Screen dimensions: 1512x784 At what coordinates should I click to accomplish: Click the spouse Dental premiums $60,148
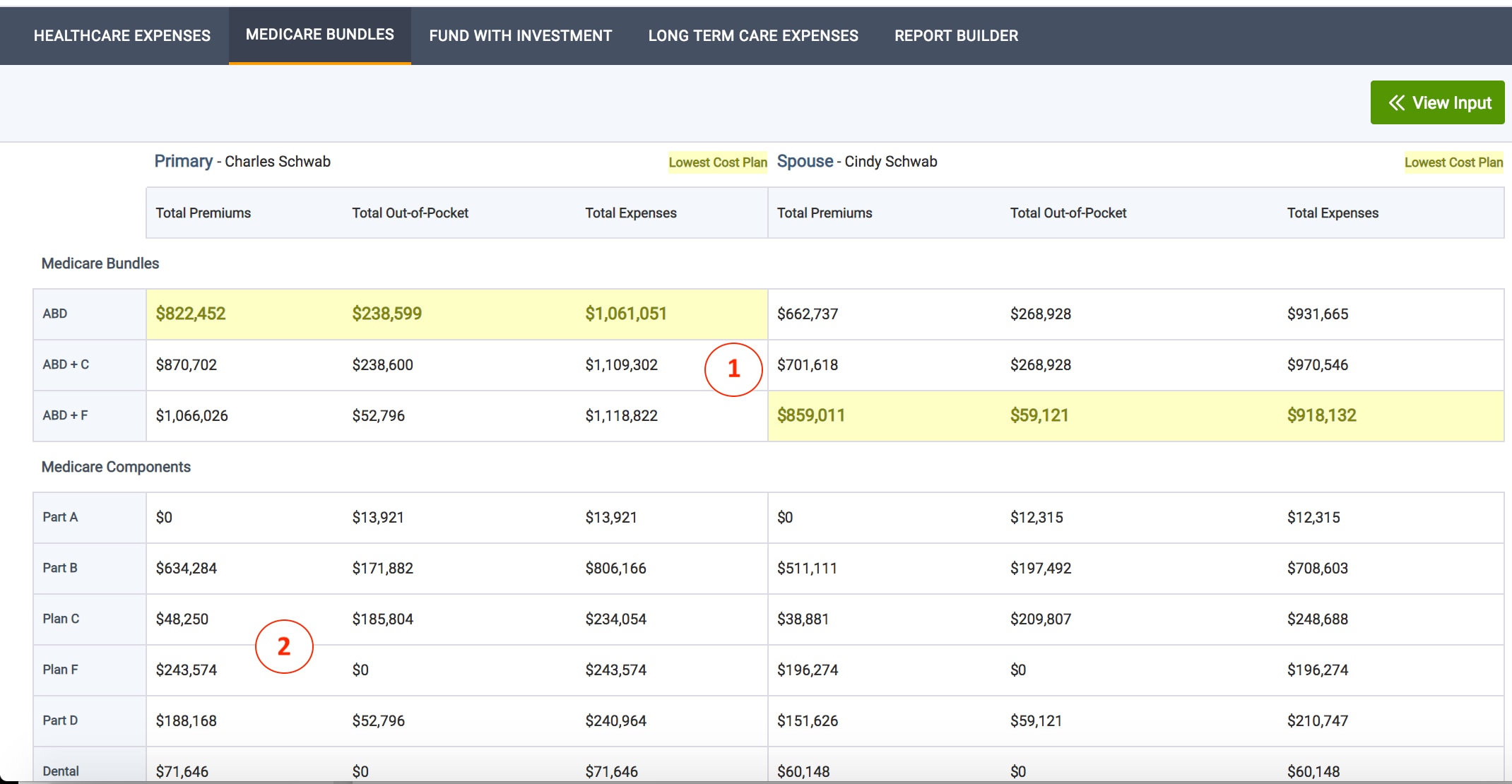coord(804,771)
